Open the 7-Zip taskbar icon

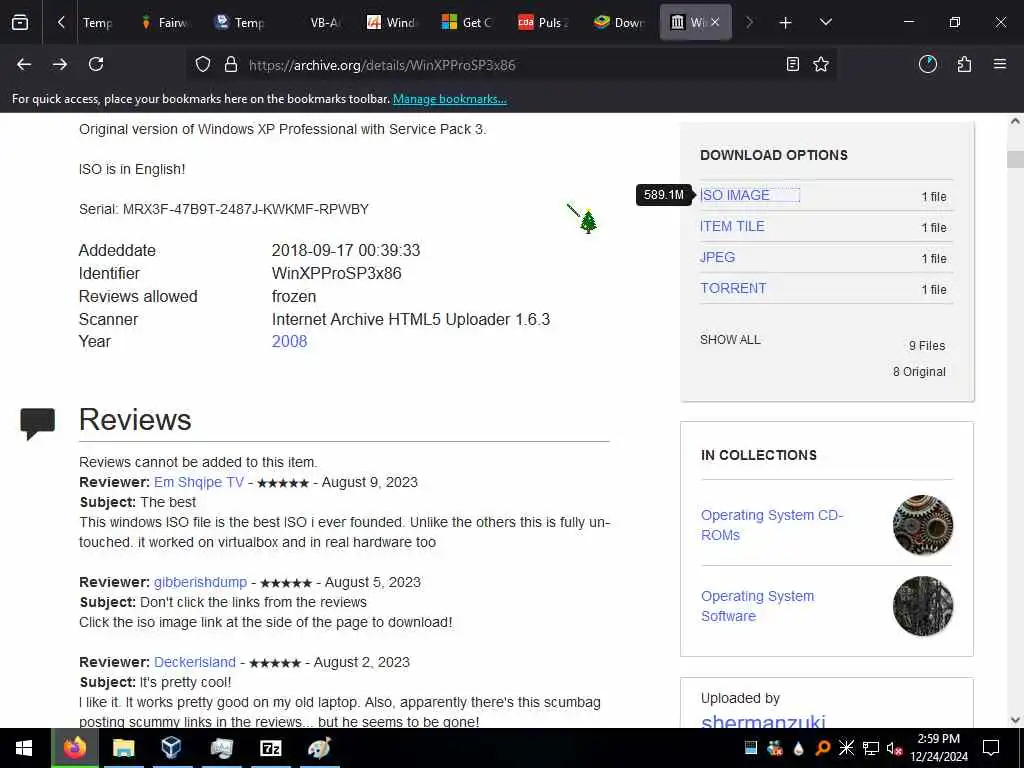[270, 748]
